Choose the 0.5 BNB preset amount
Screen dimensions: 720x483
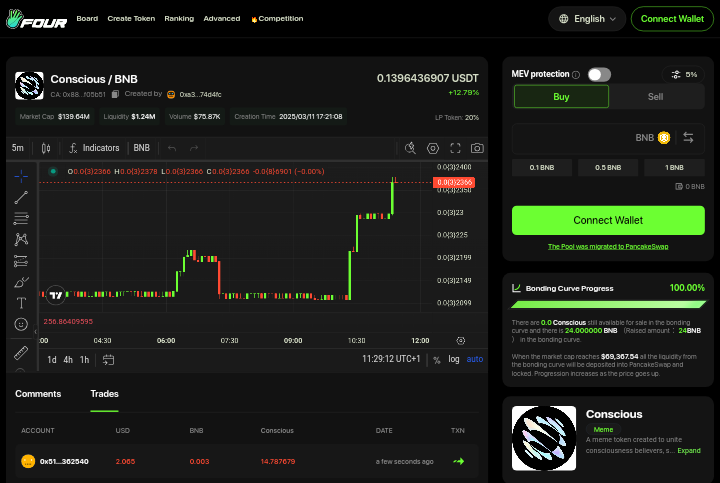[608, 168]
